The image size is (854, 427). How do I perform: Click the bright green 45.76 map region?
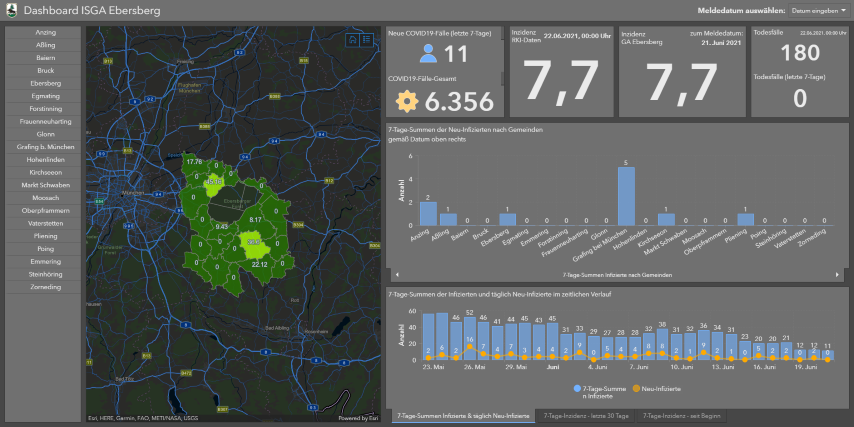(x=214, y=182)
